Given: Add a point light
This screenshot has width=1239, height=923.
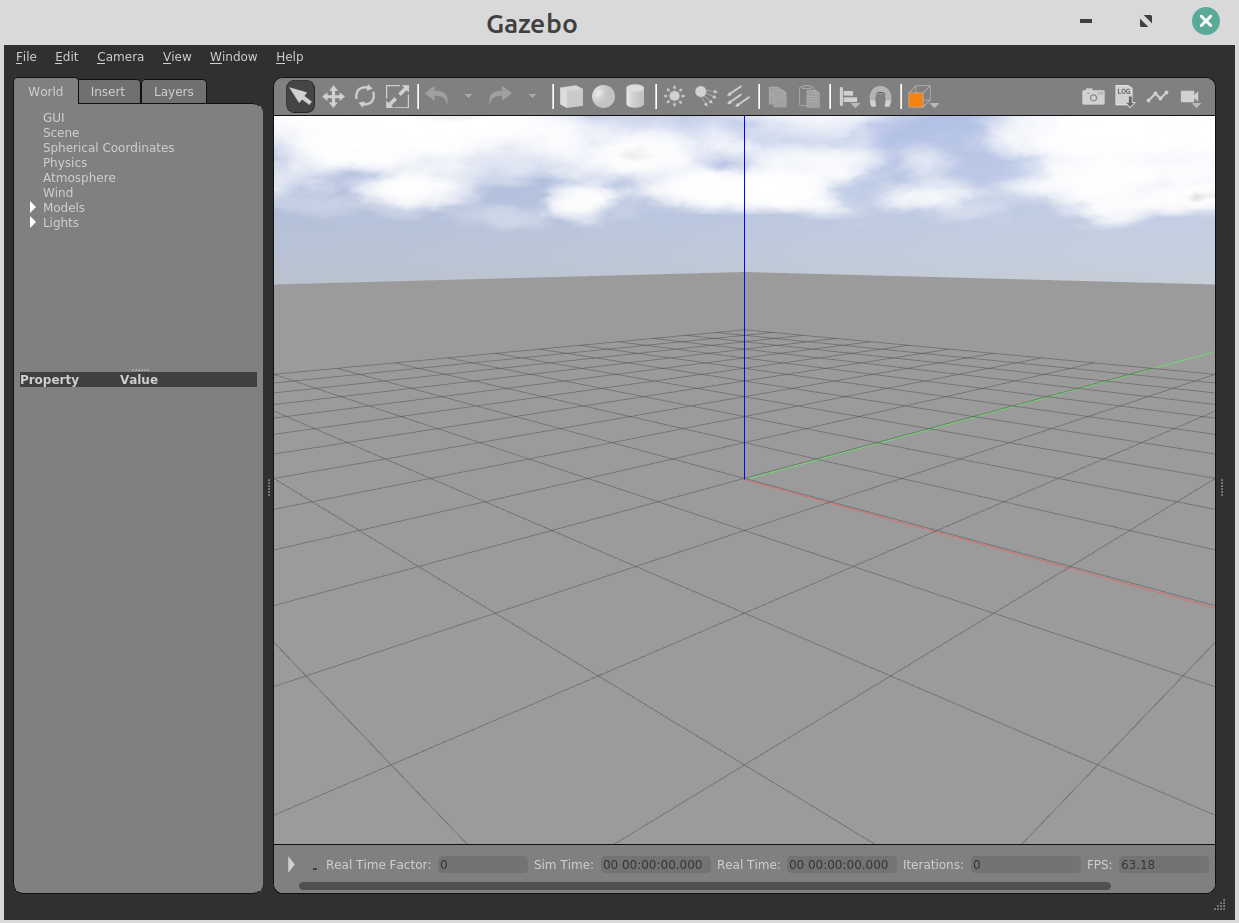Looking at the screenshot, I should [674, 97].
